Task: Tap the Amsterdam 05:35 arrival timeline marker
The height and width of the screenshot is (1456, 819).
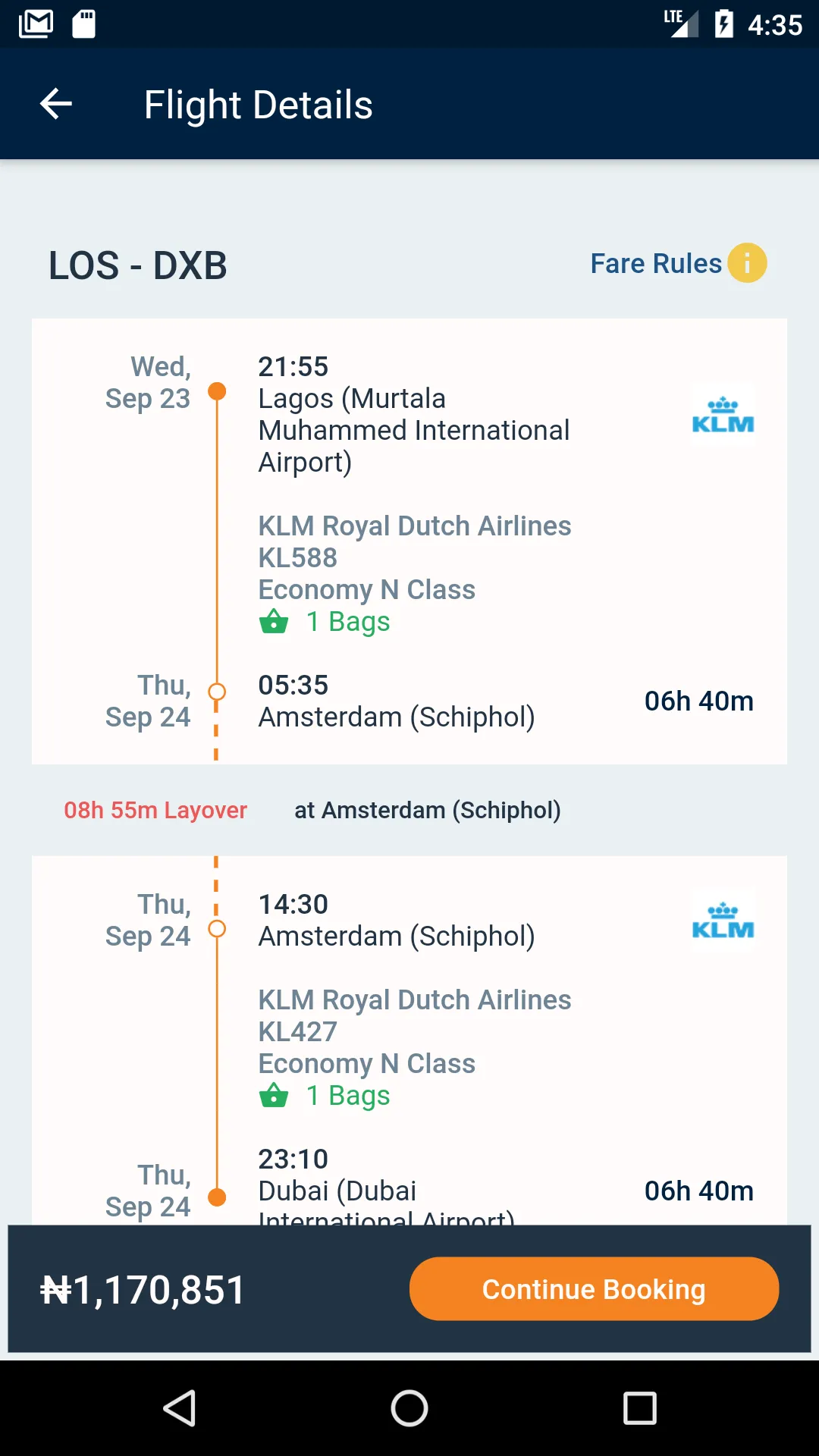Action: click(217, 692)
